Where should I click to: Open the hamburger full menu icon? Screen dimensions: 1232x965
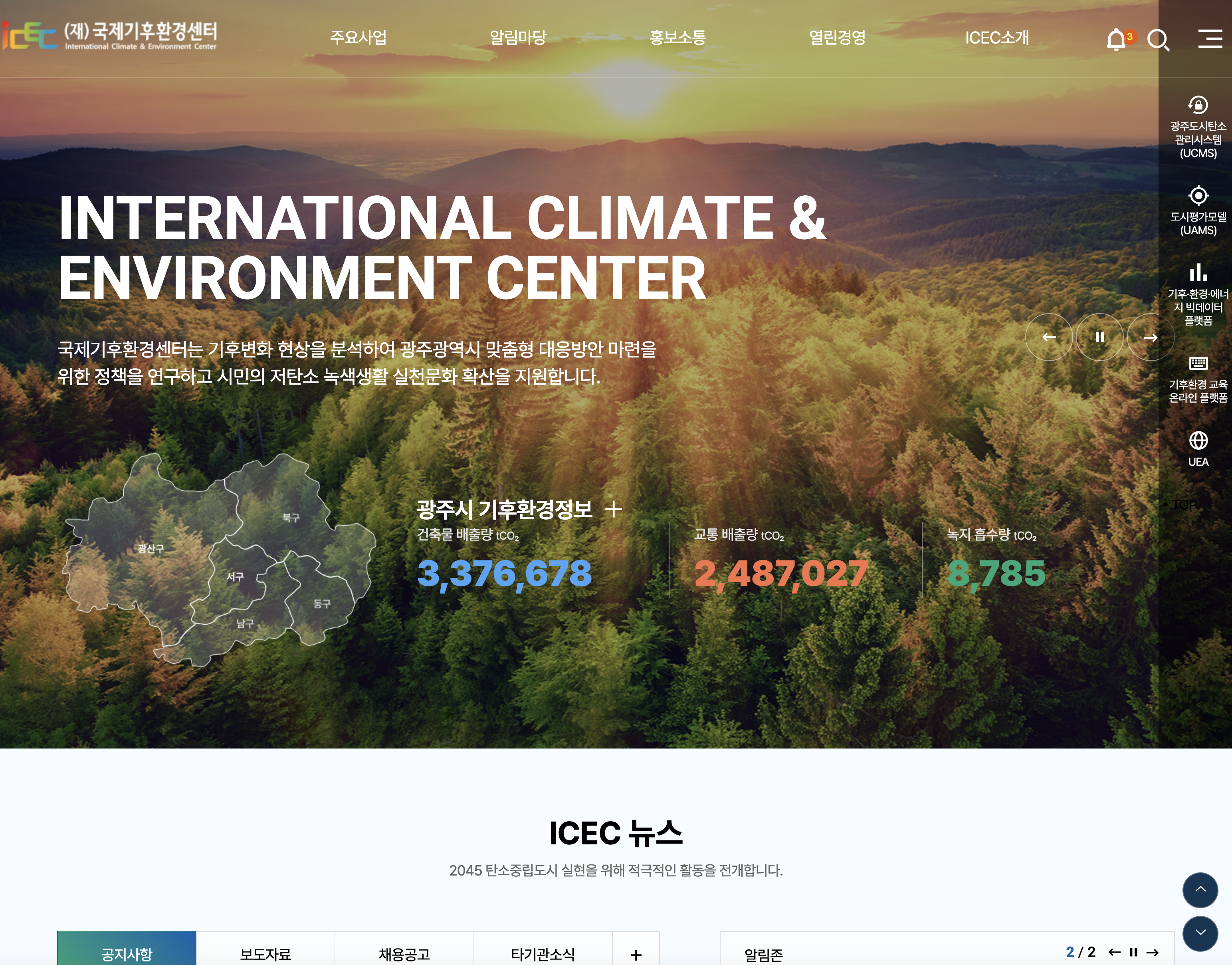(1210, 38)
